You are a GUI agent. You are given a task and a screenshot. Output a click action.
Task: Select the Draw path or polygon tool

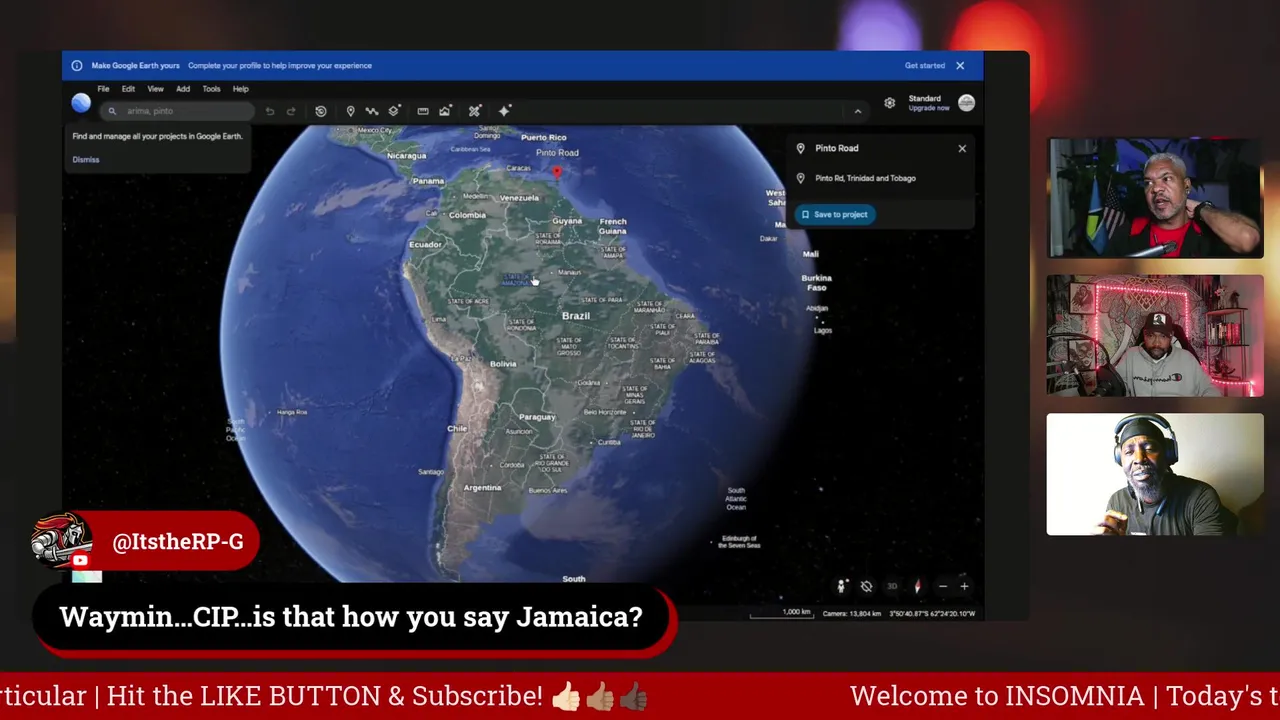[372, 111]
